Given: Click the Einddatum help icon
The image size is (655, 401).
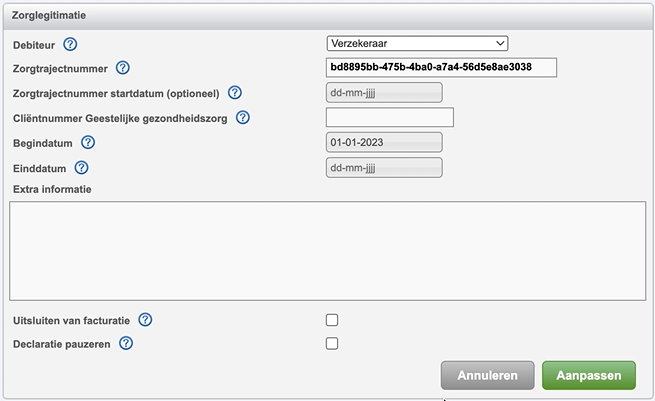Looking at the screenshot, I should [x=81, y=168].
